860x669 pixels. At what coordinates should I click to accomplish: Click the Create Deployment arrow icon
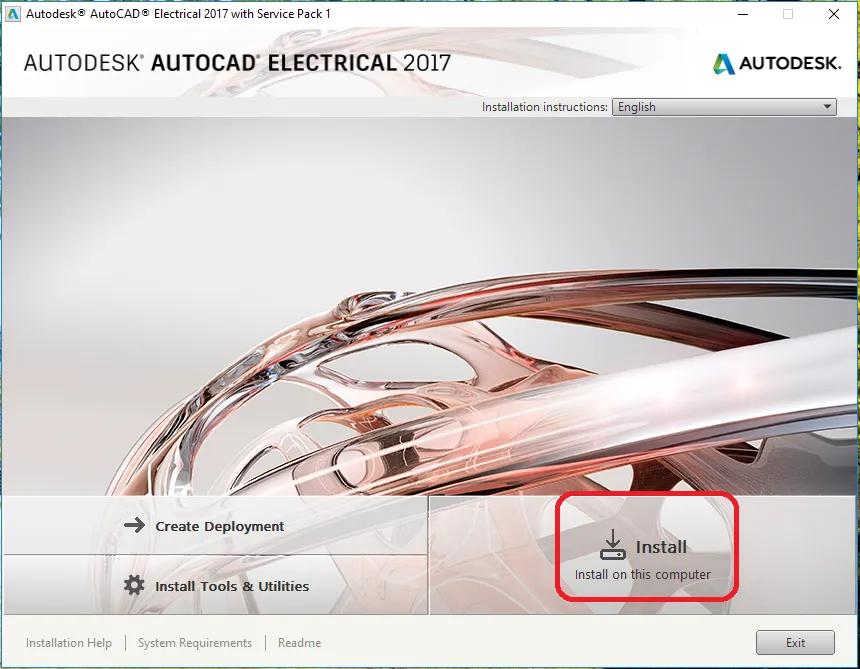tap(135, 525)
